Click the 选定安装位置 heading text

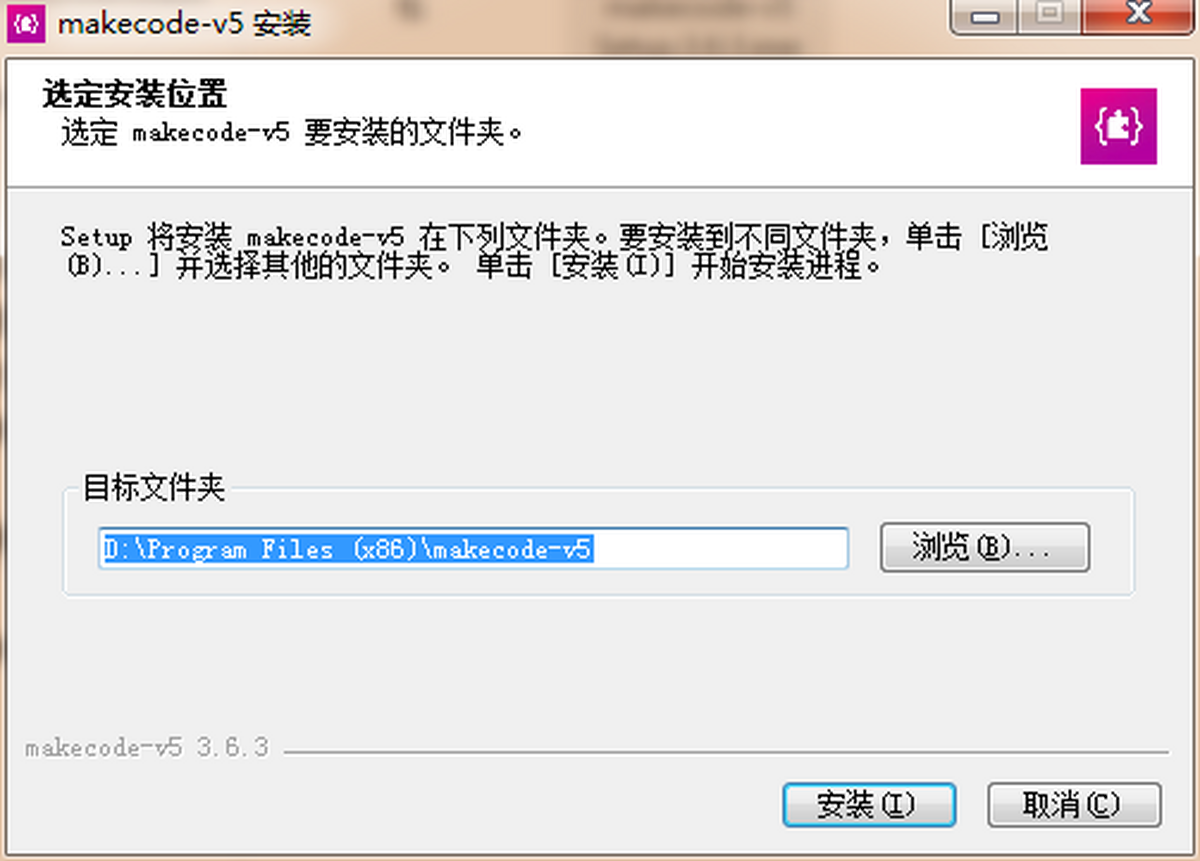coord(134,94)
